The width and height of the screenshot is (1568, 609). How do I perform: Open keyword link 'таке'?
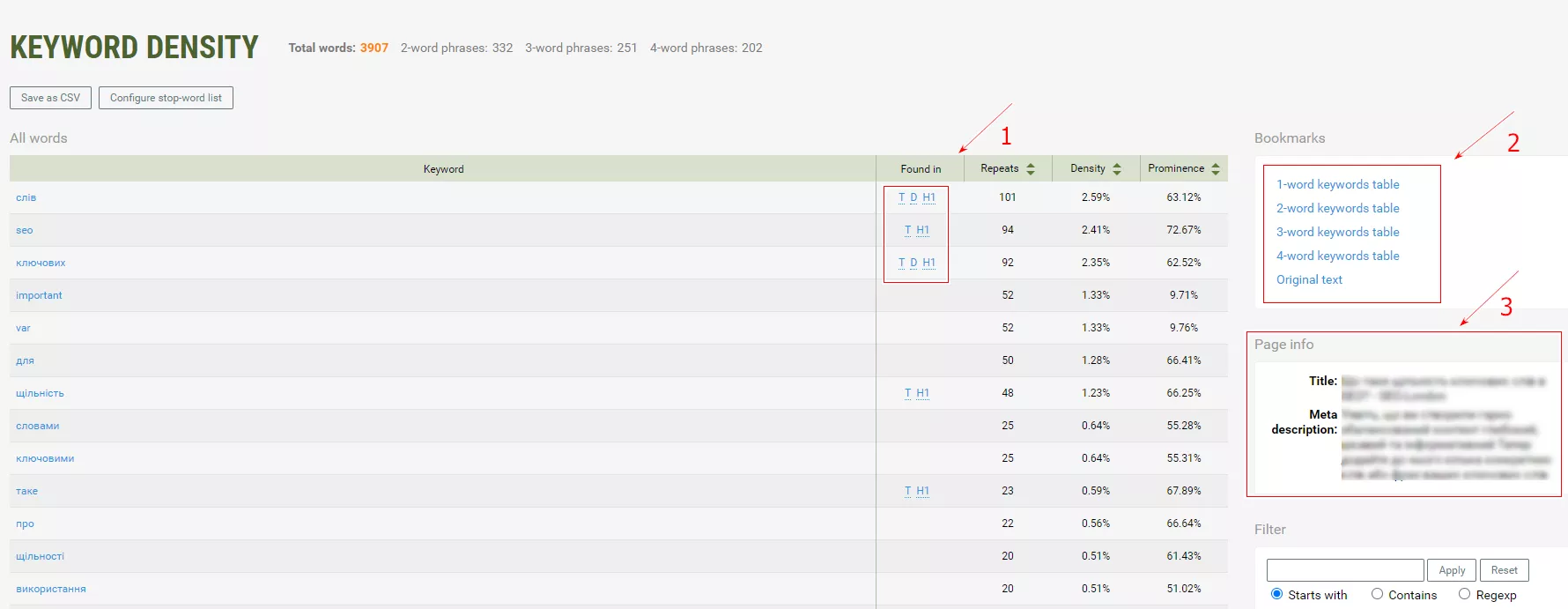(26, 491)
